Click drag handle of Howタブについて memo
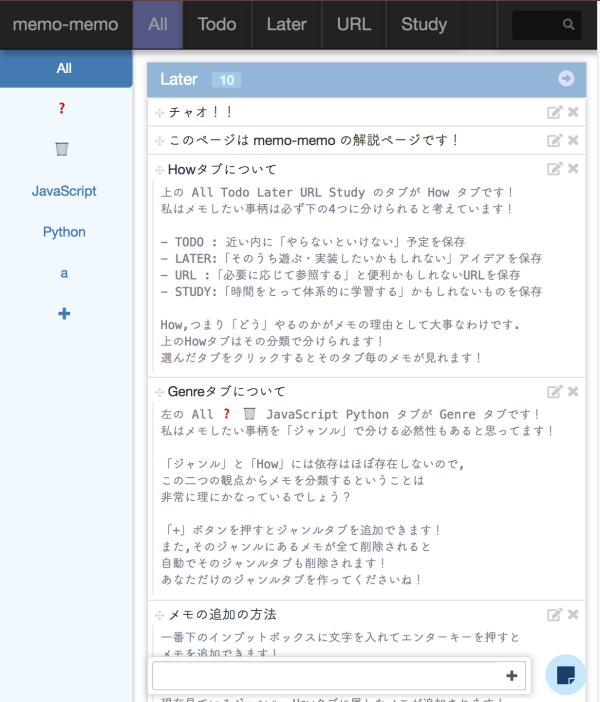Image resolution: width=600 pixels, height=702 pixels. (159, 170)
